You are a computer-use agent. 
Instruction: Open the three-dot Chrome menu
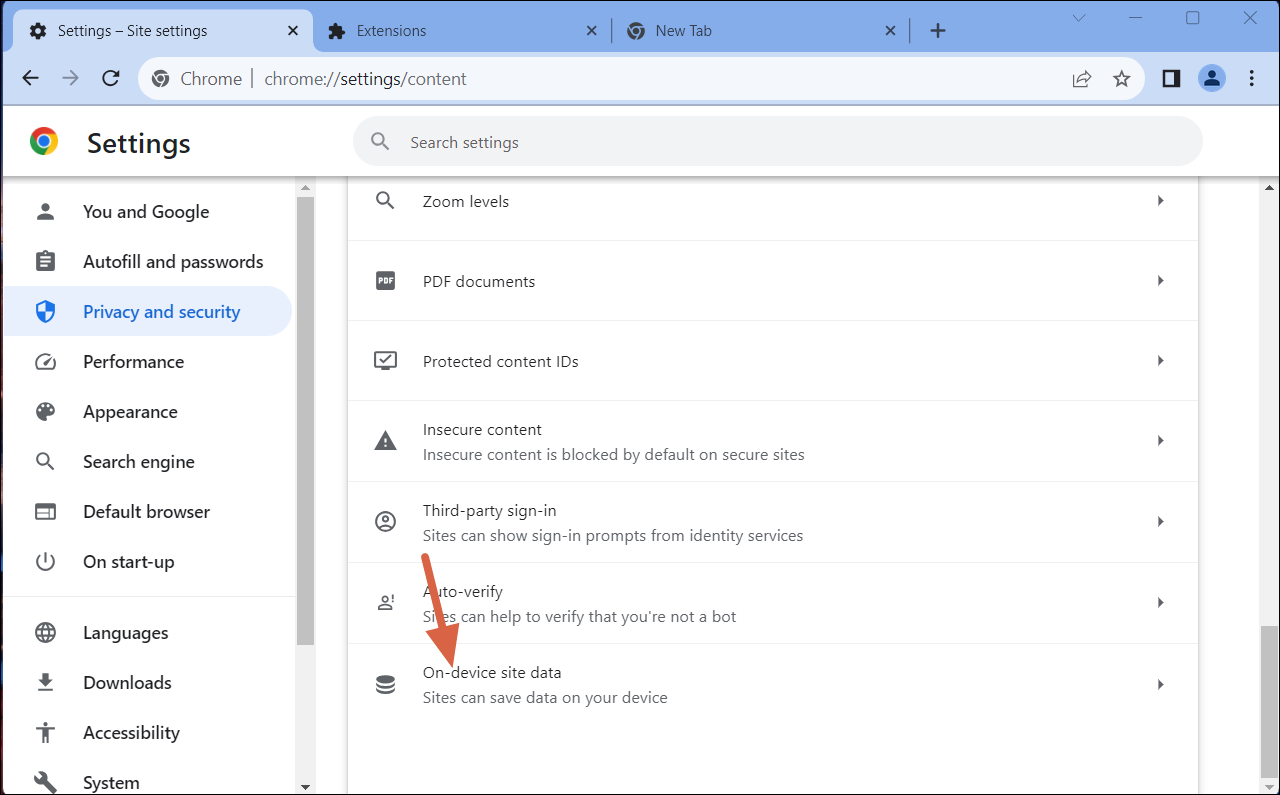click(x=1251, y=78)
